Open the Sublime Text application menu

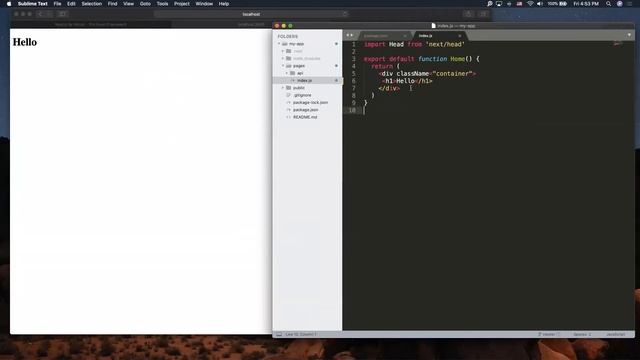point(33,4)
